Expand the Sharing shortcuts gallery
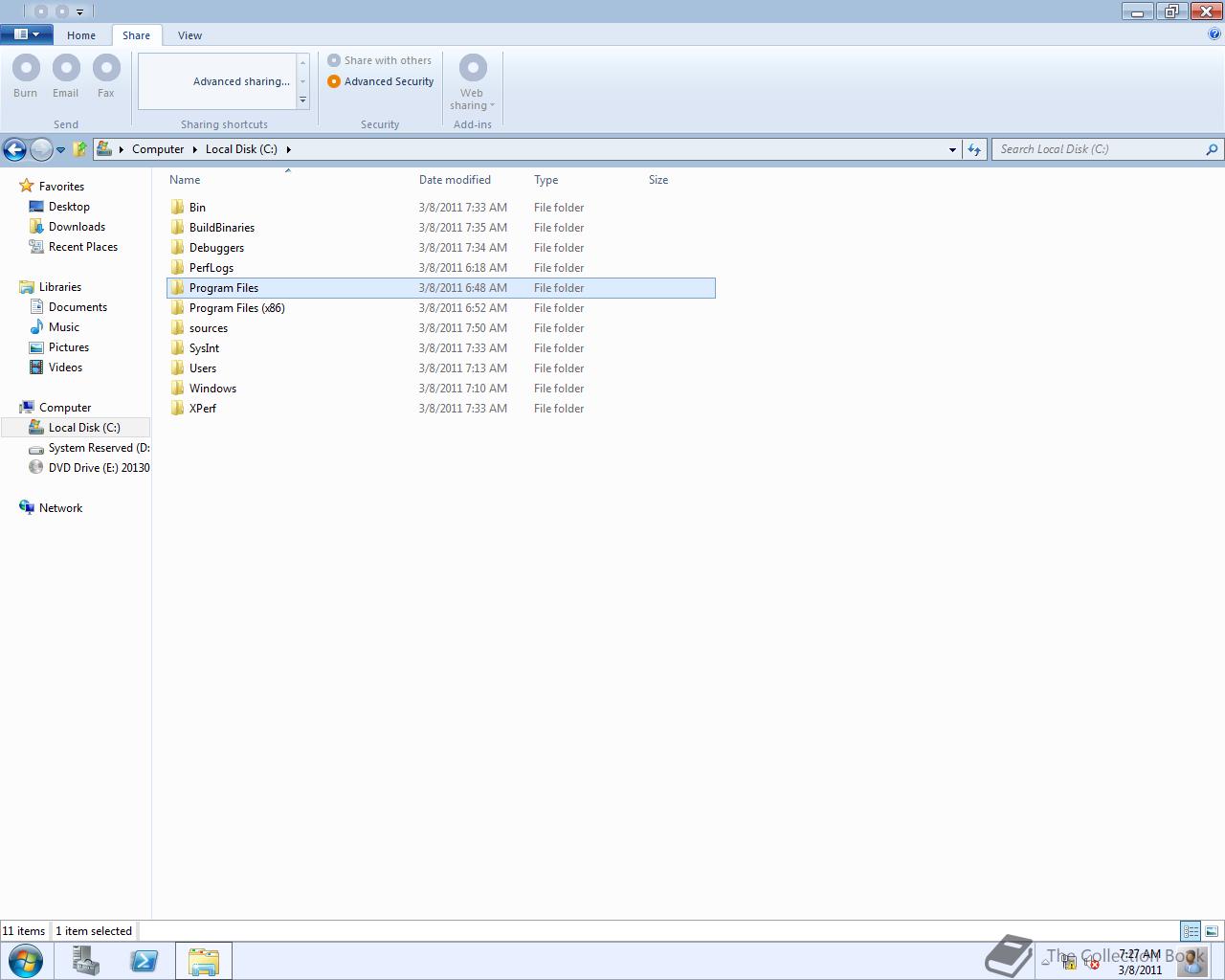This screenshot has height=980, width=1225. [x=303, y=100]
